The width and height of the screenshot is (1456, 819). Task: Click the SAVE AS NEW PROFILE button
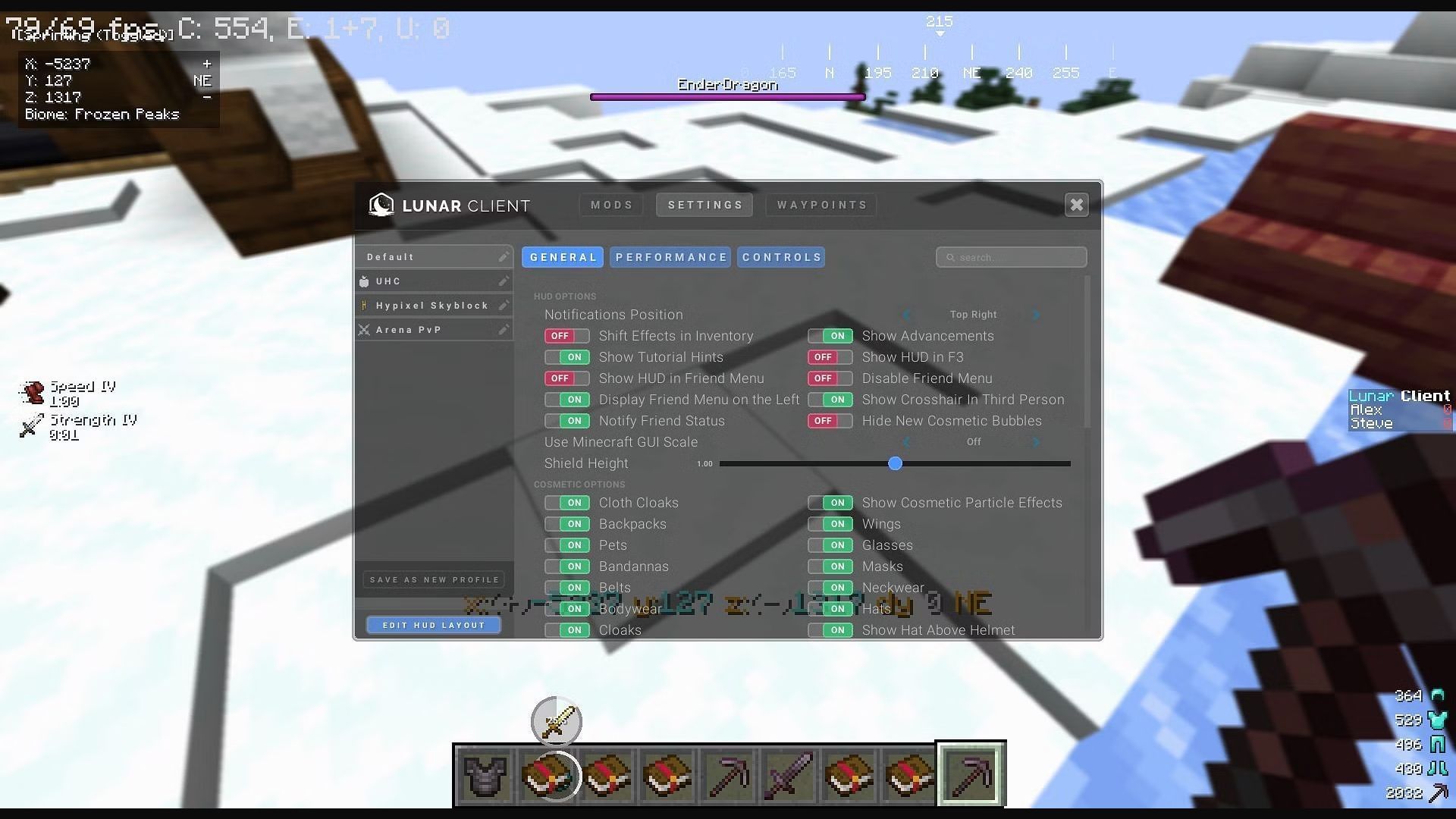(x=434, y=579)
